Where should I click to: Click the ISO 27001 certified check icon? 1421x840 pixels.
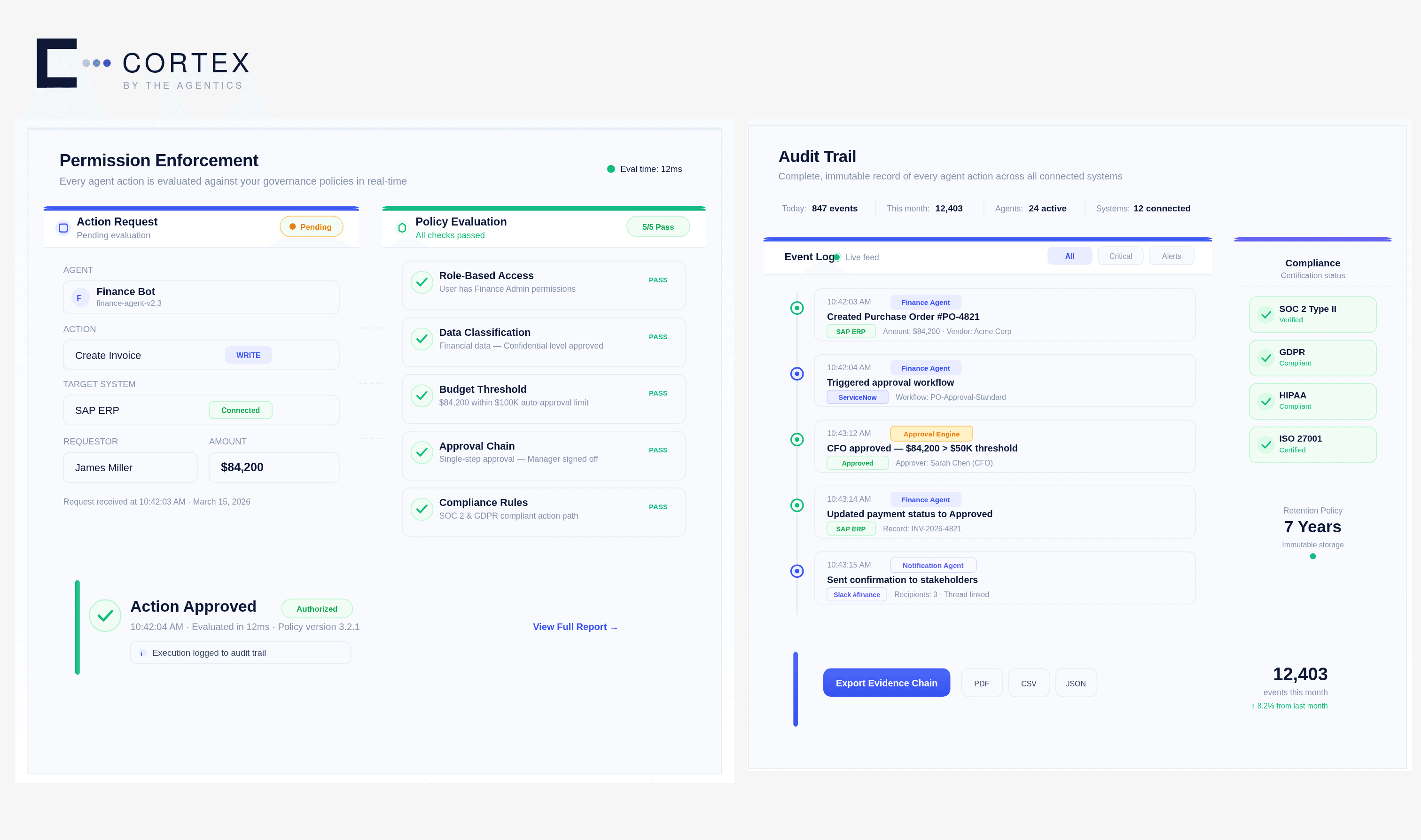click(x=1266, y=444)
